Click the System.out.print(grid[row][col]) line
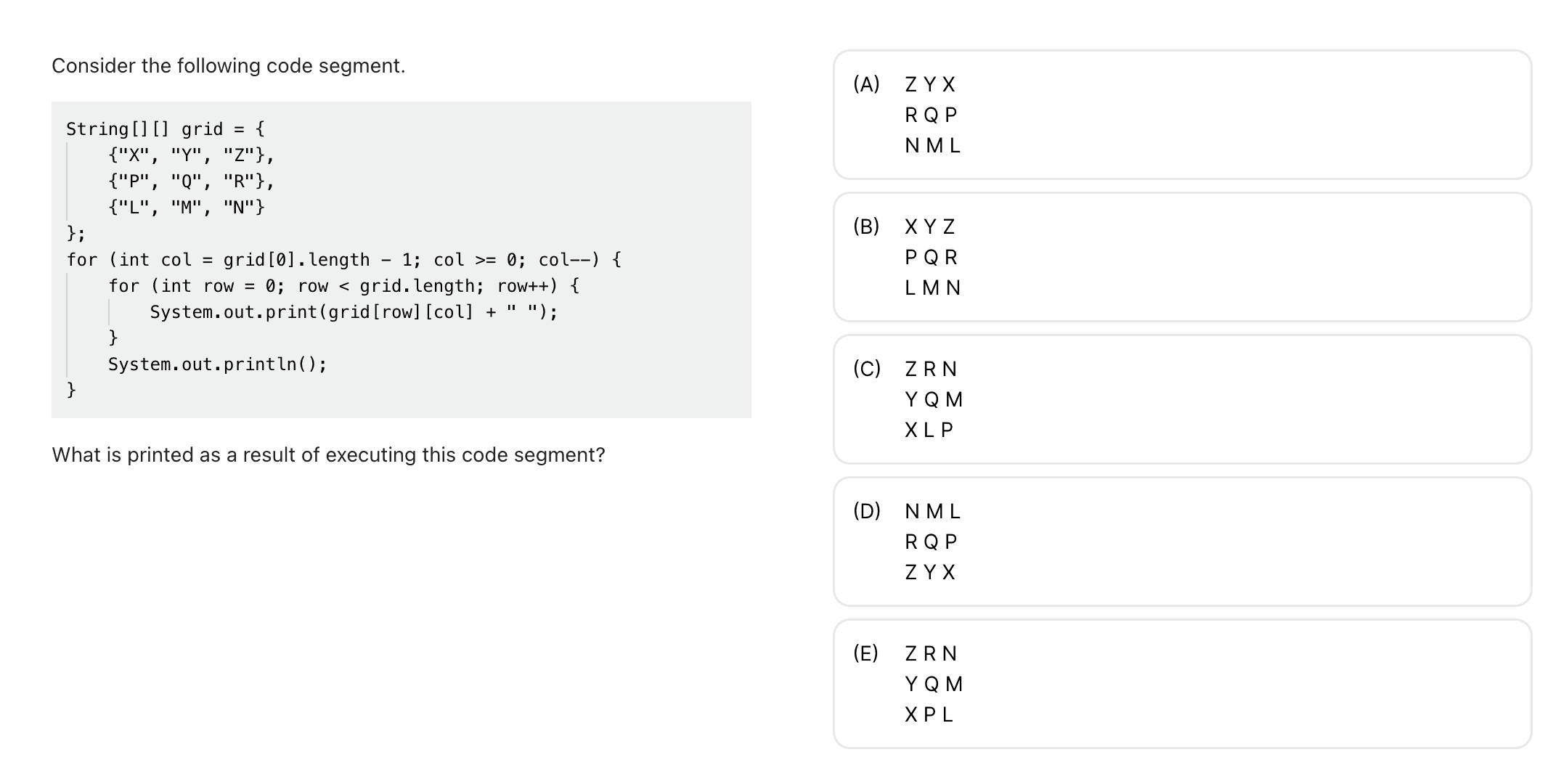This screenshot has width=1561, height=784. pyautogui.click(x=354, y=312)
